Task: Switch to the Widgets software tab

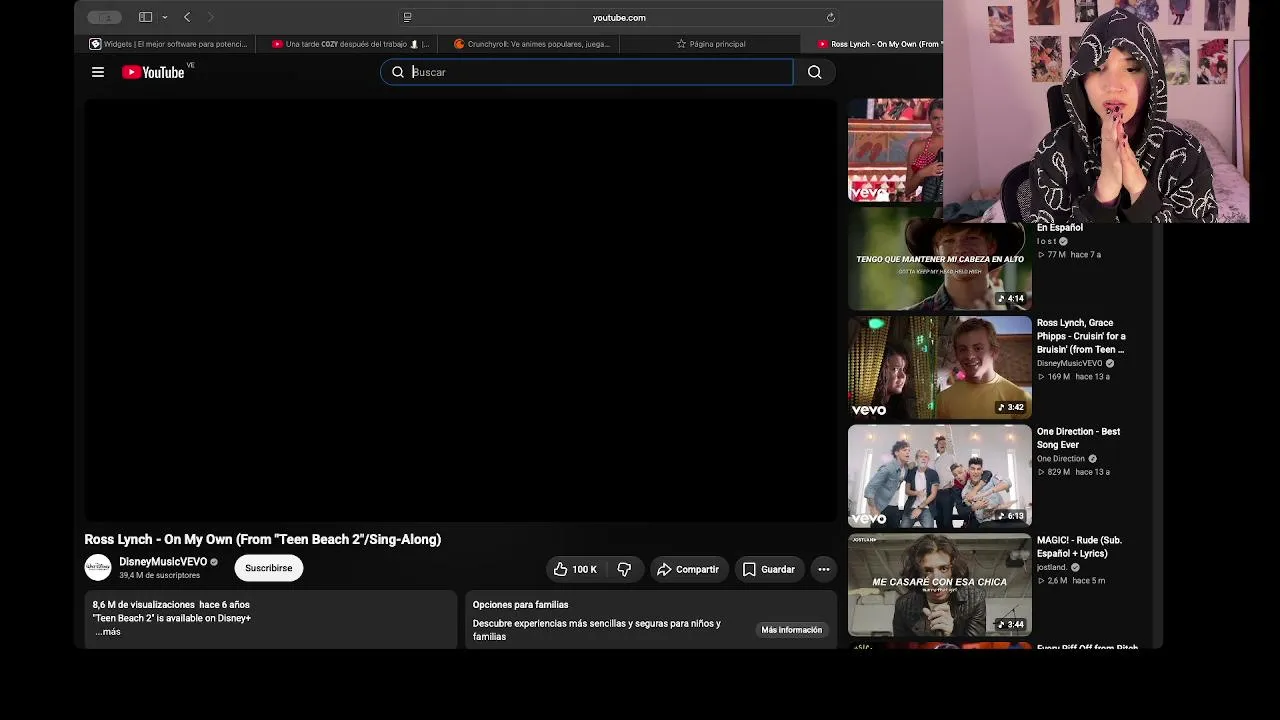Action: pos(168,44)
